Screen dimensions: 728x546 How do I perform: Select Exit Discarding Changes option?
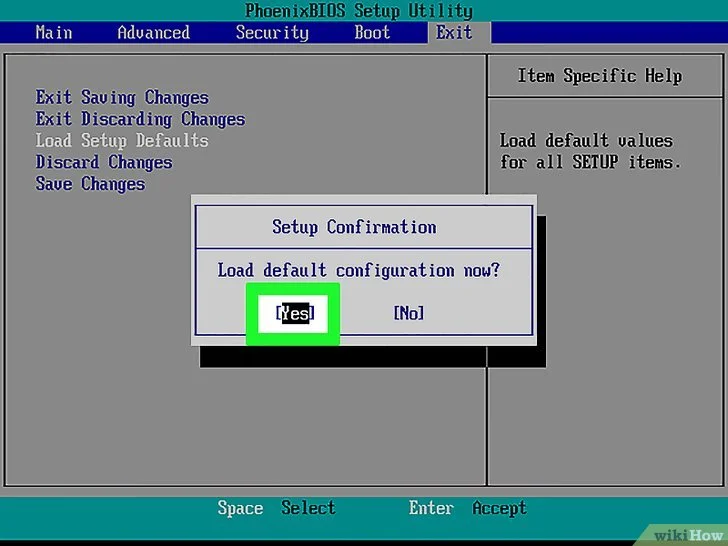tap(140, 119)
